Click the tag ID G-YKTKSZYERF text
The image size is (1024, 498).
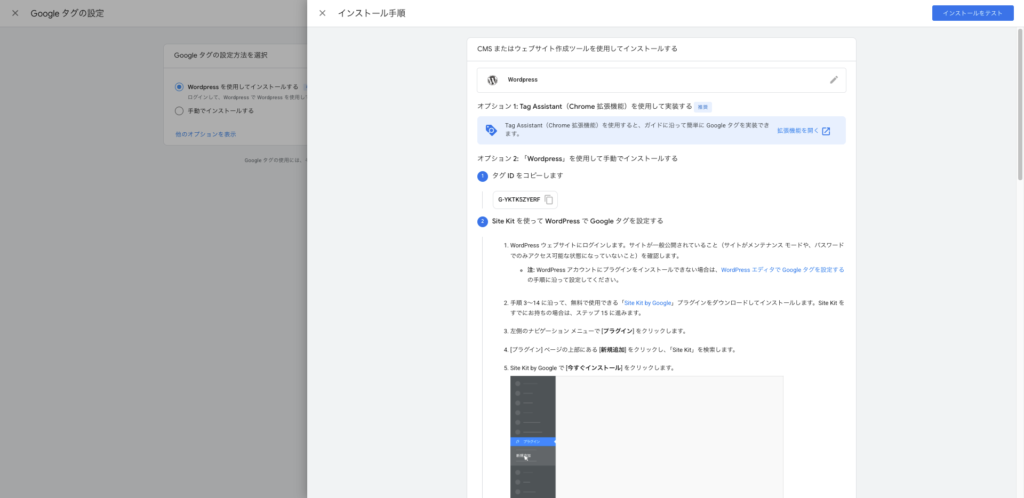tap(519, 200)
